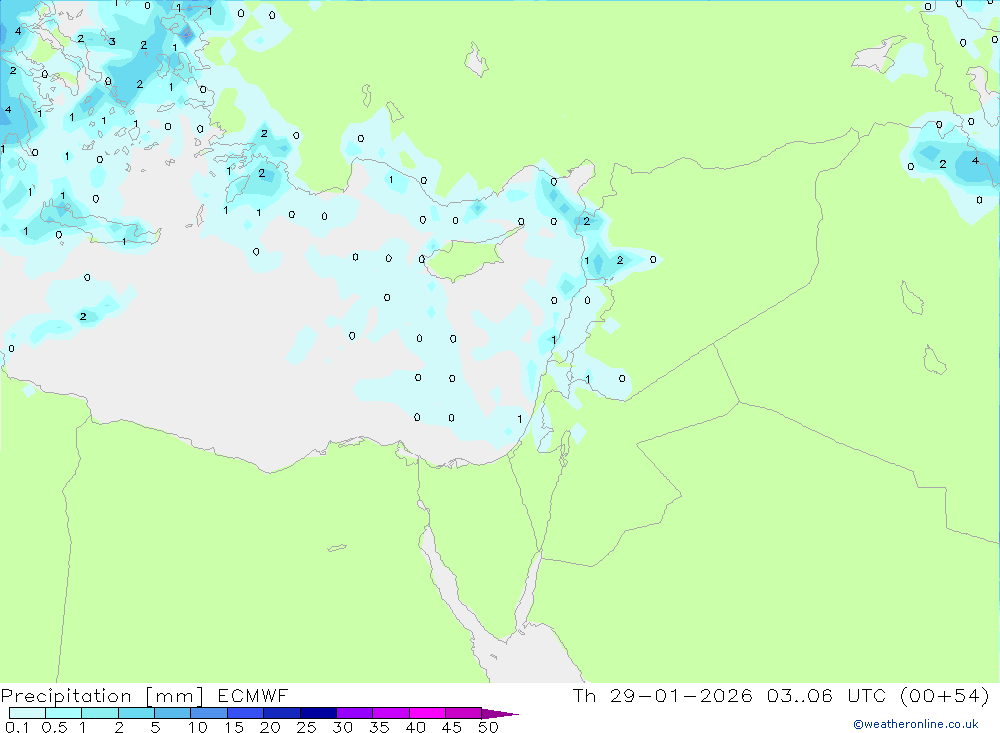The height and width of the screenshot is (733, 1000).
Task: Pick the 15–20 mm legend swatch
Action: coord(246,713)
